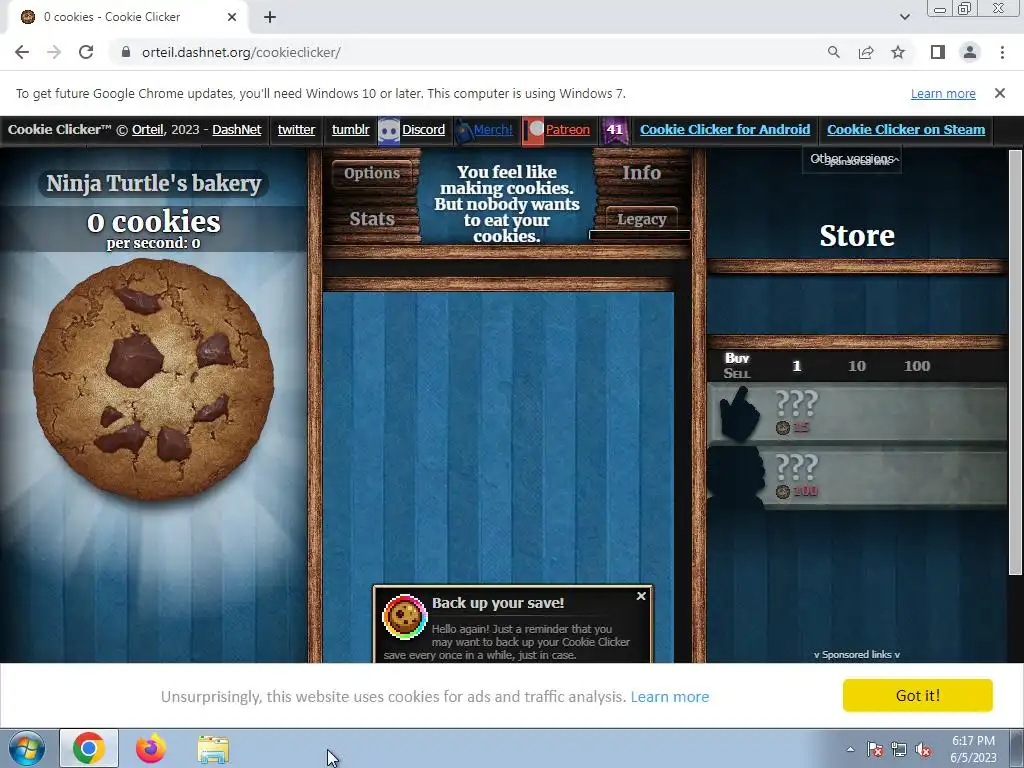
Task: Open the zoom magnifier icon in address bar
Action: [833, 52]
